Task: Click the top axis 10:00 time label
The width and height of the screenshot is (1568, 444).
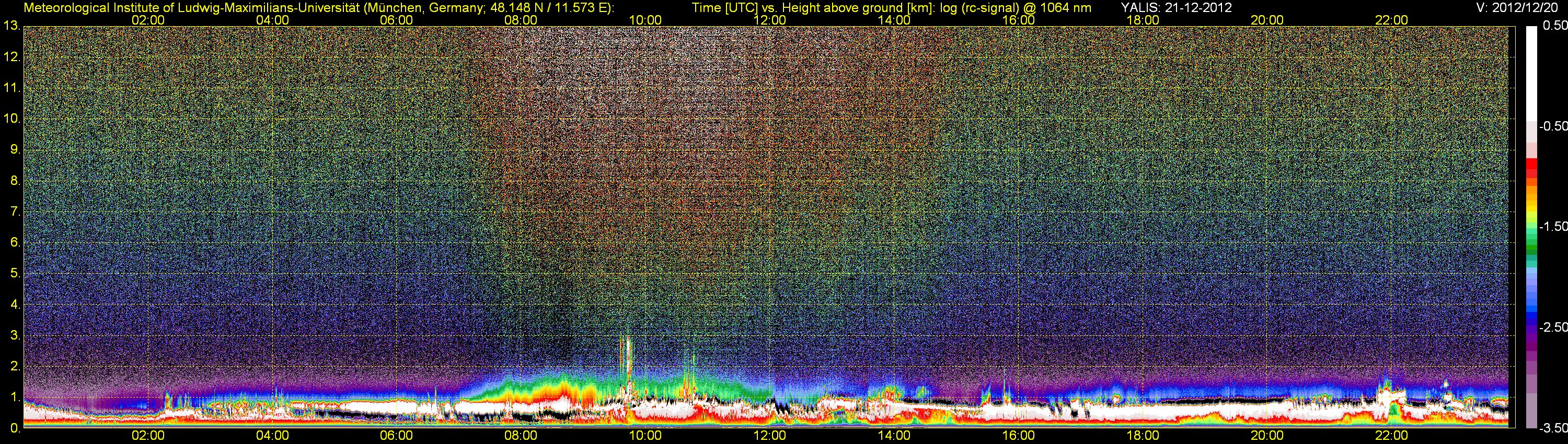Action: tap(645, 20)
